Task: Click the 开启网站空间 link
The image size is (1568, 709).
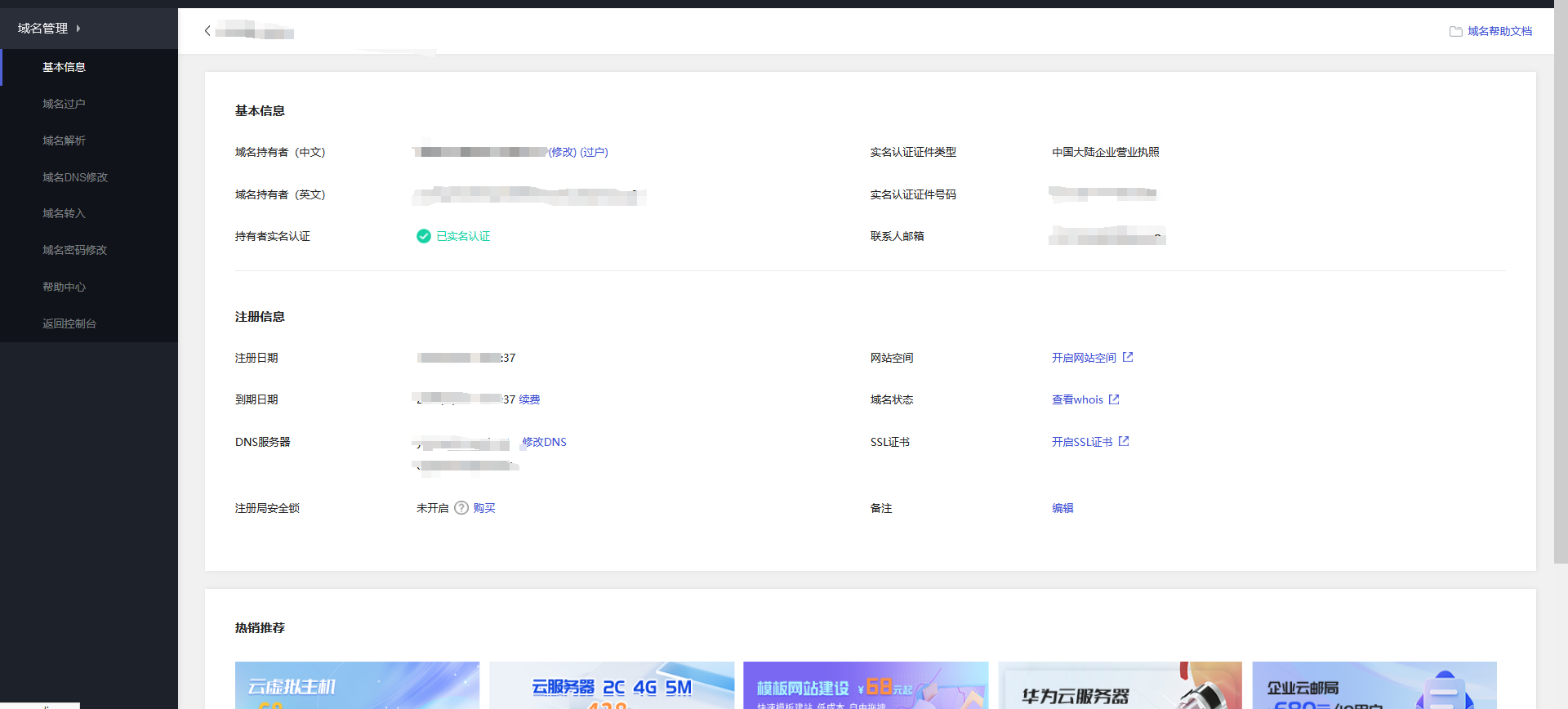Action: pos(1084,358)
